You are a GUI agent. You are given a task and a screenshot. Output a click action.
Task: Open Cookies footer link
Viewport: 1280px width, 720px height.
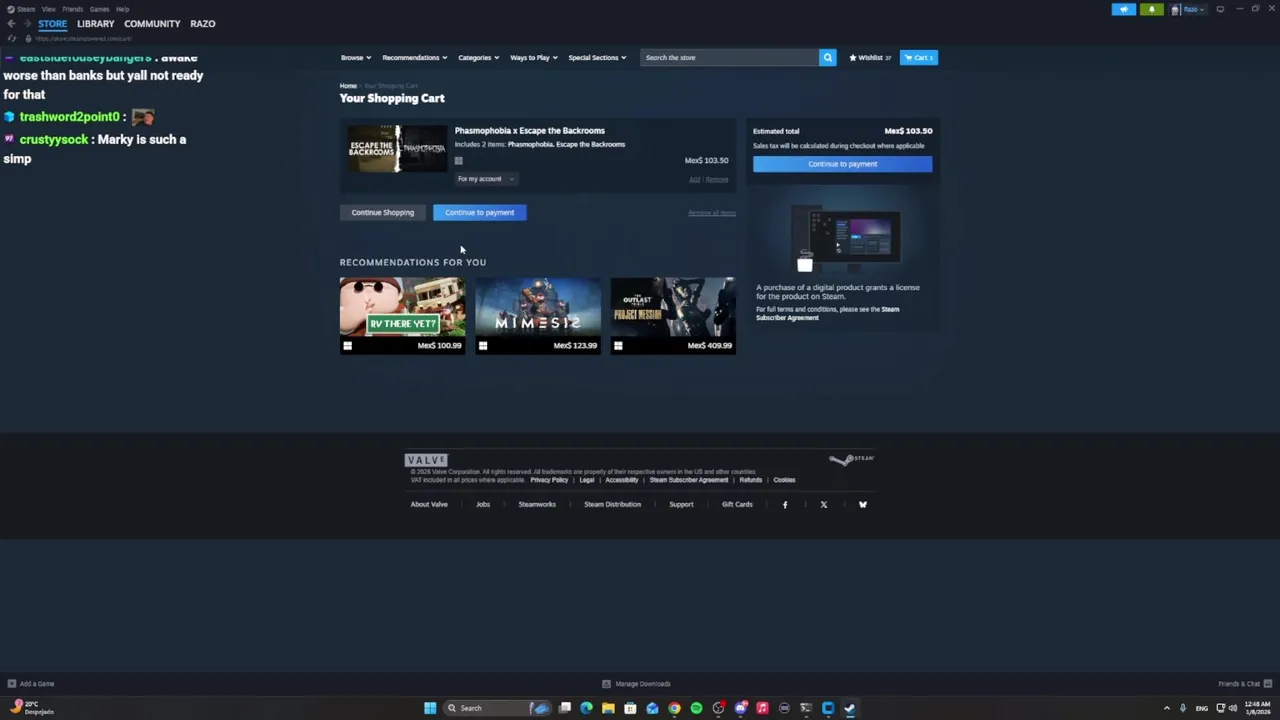coord(784,480)
